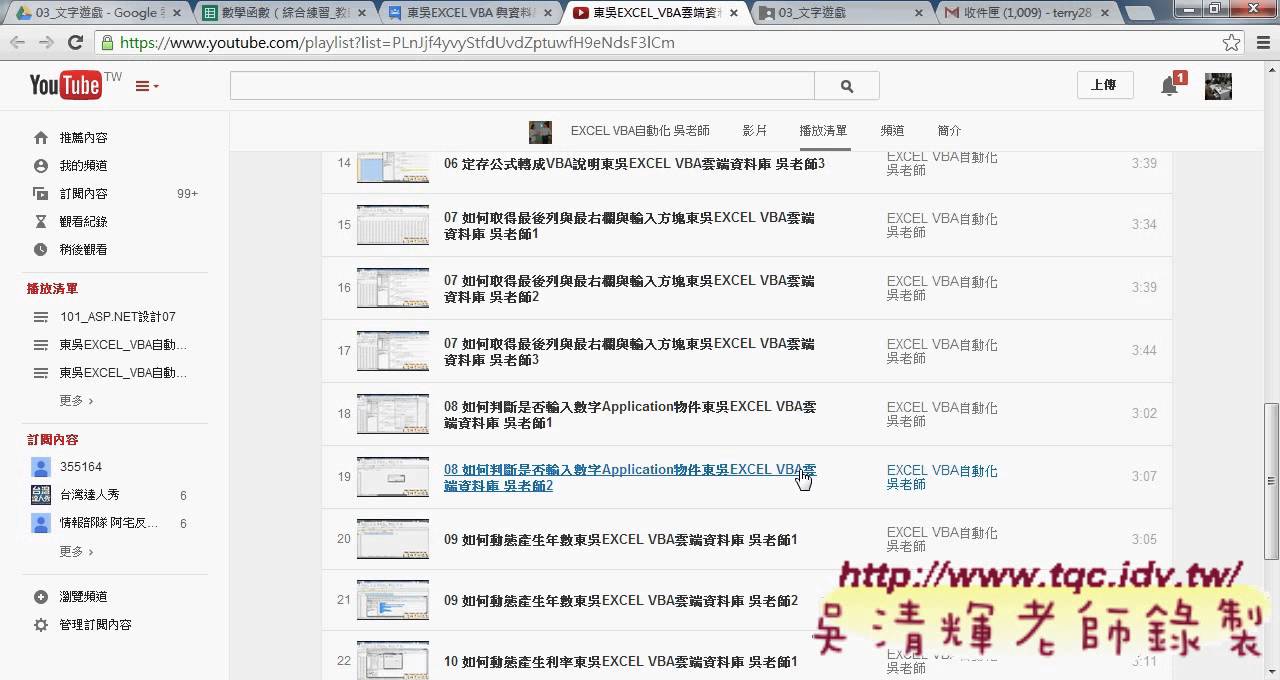Open 稍後觀看 in the sidebar

point(83,250)
